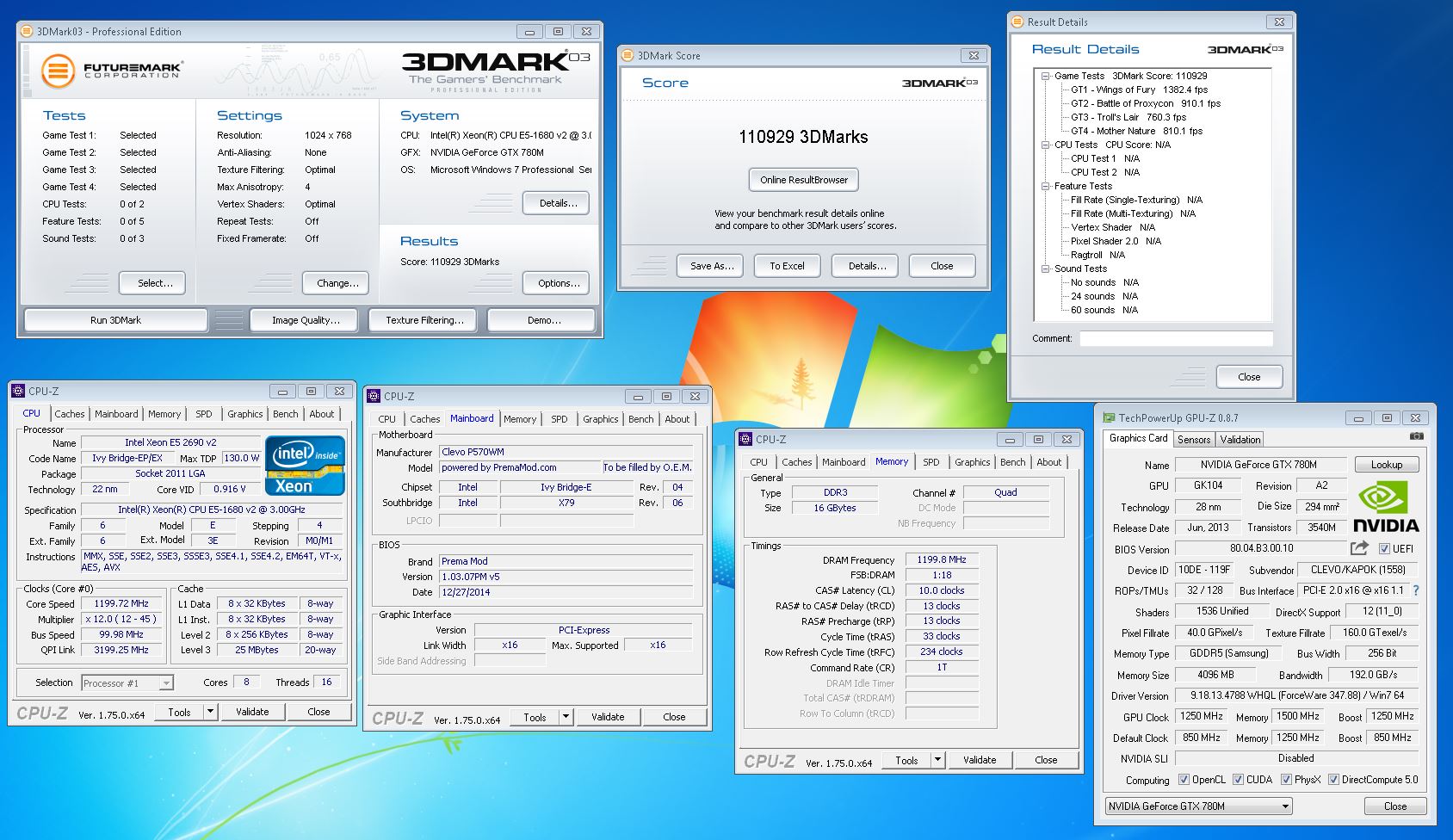Screen dimensions: 1453x840
Task: Click the Online ResultBrowser button
Action: click(804, 180)
